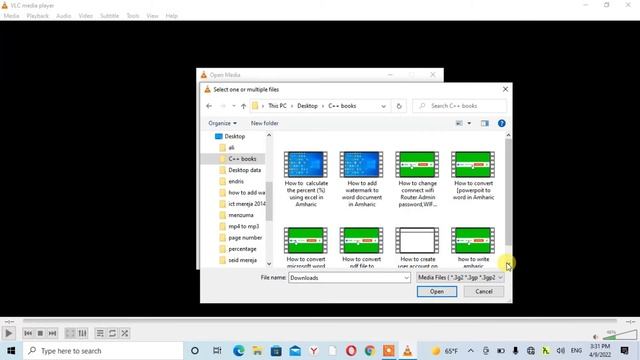This screenshot has width=640, height=360.
Task: Select How to create user account video
Action: [417, 247]
